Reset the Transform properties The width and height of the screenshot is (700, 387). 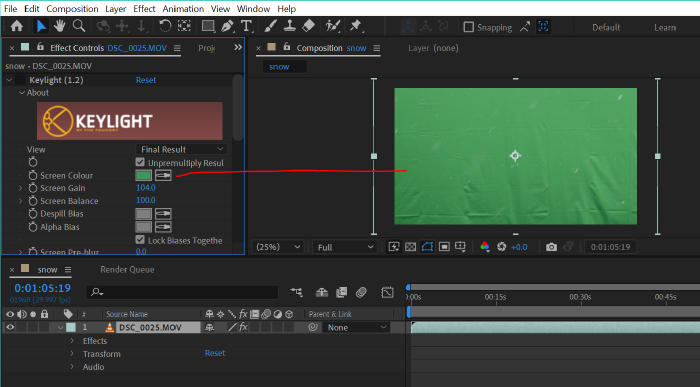pos(215,353)
